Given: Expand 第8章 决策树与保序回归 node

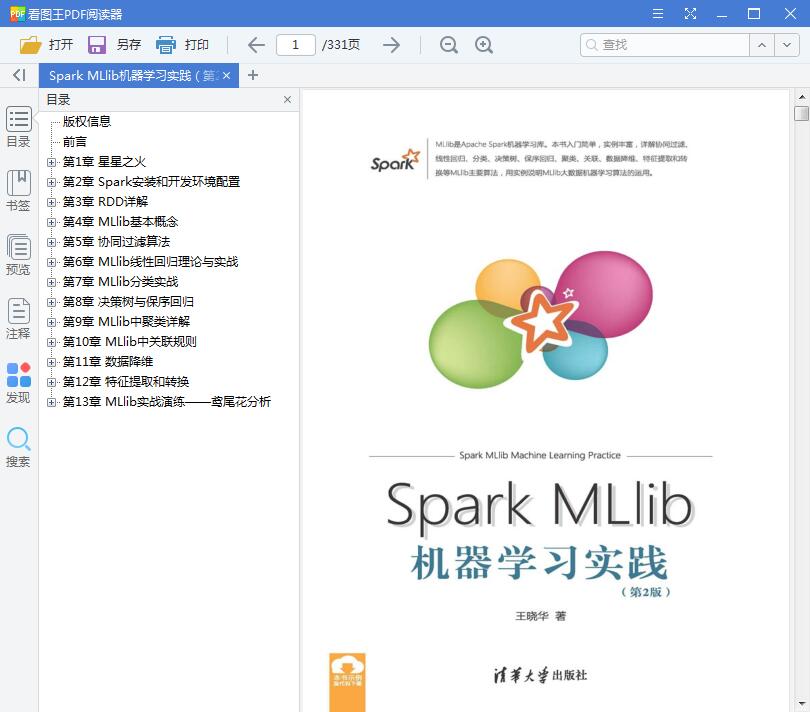Looking at the screenshot, I should pos(51,302).
